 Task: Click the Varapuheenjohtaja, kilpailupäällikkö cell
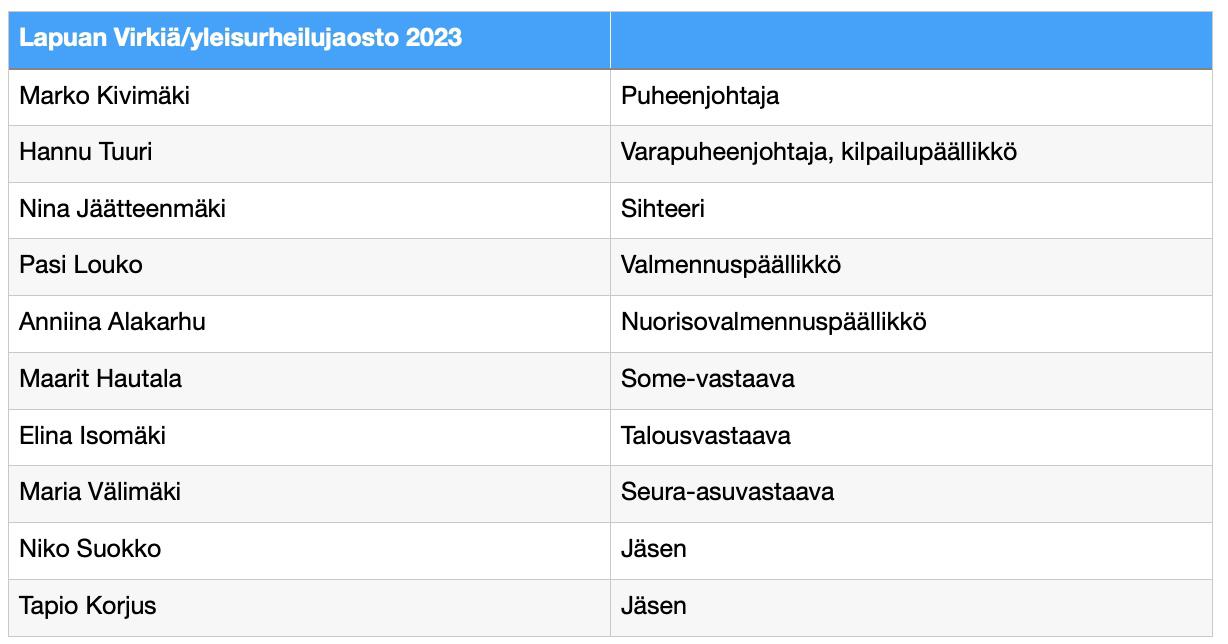tap(911, 154)
